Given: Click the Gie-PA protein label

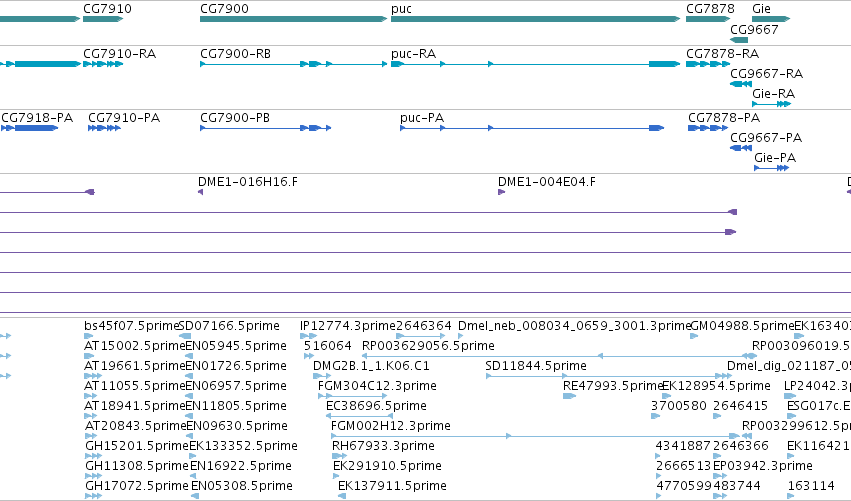Looking at the screenshot, I should (x=775, y=157).
